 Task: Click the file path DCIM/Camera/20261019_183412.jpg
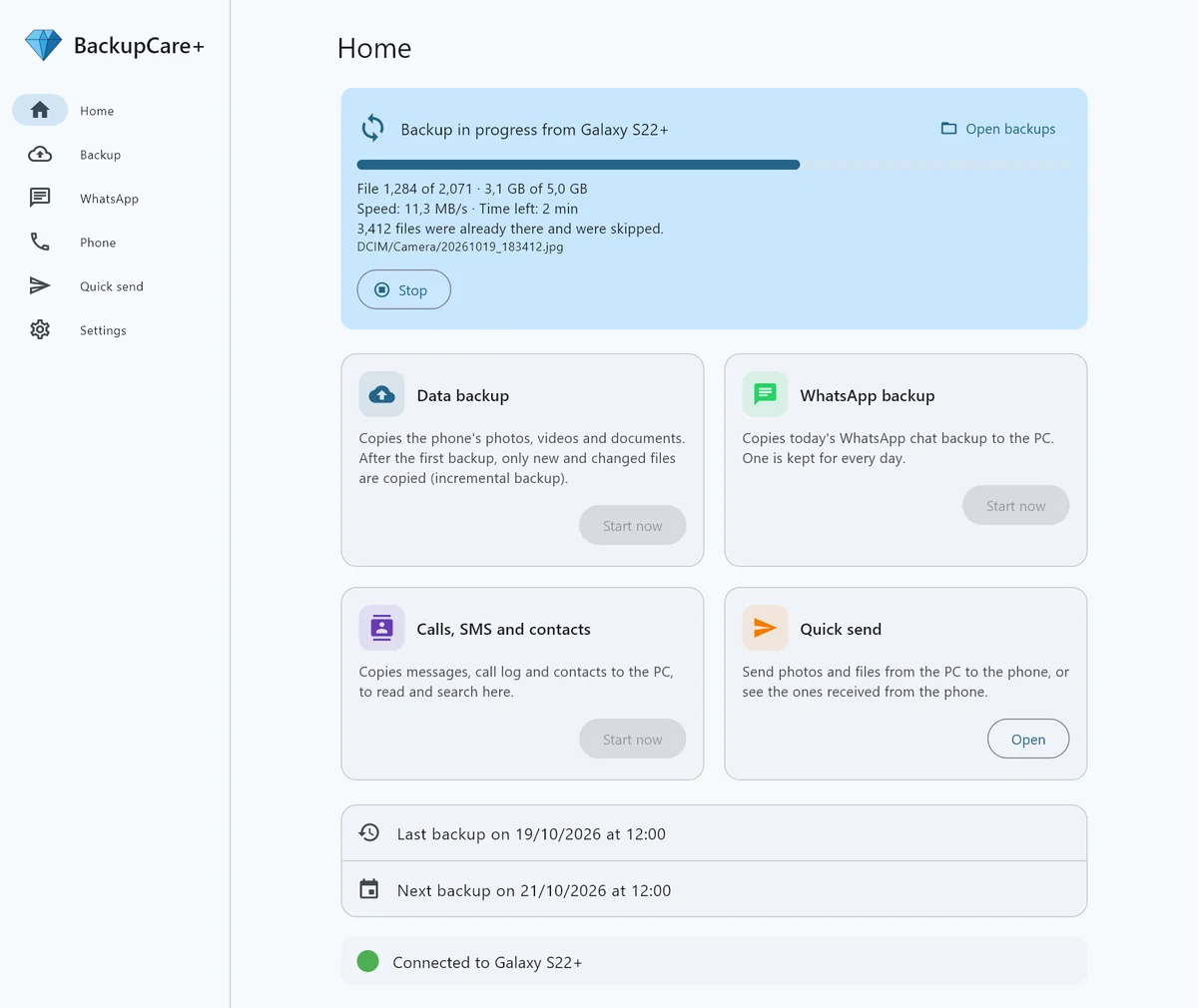pos(460,247)
